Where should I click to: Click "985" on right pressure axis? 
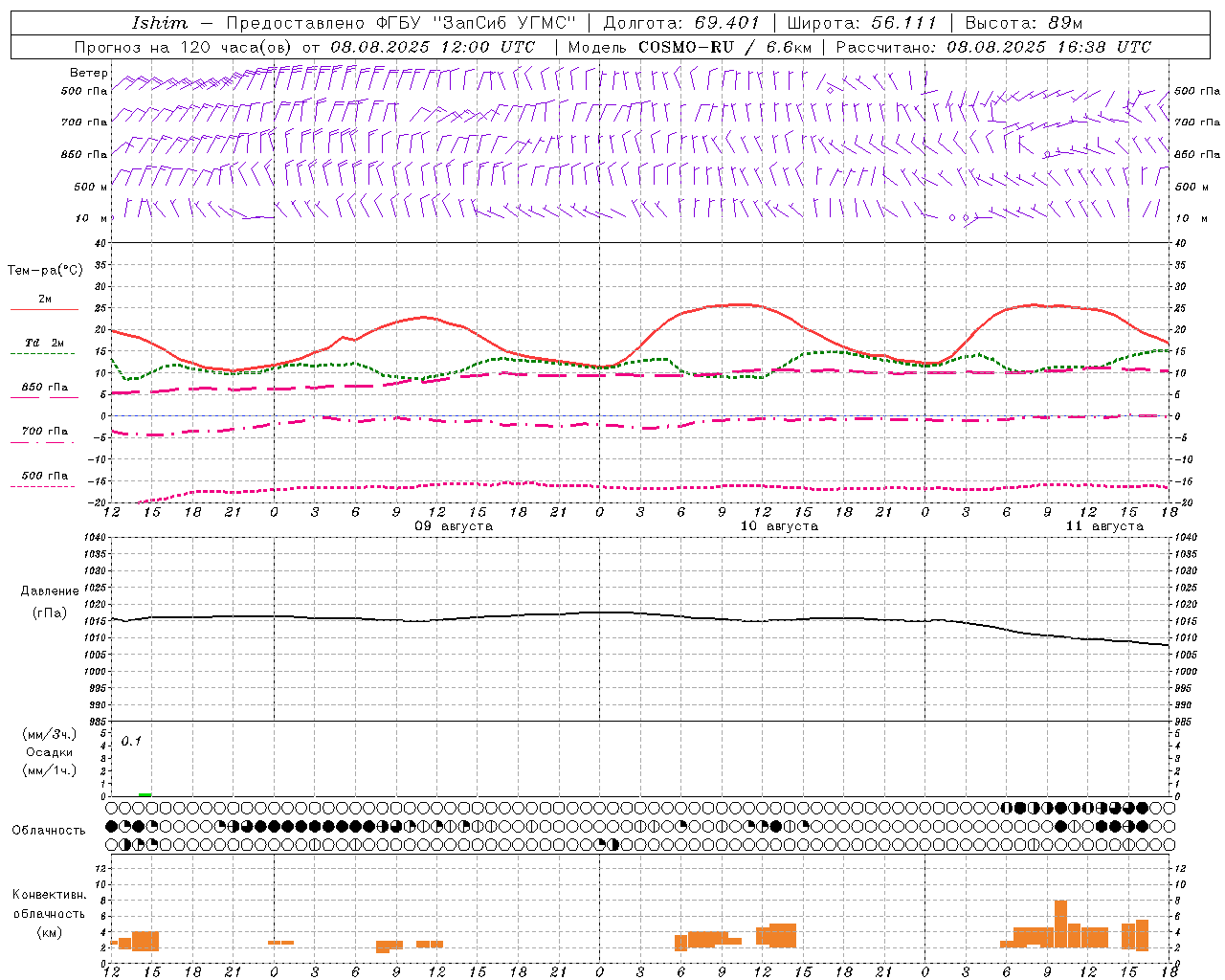pyautogui.click(x=1184, y=722)
